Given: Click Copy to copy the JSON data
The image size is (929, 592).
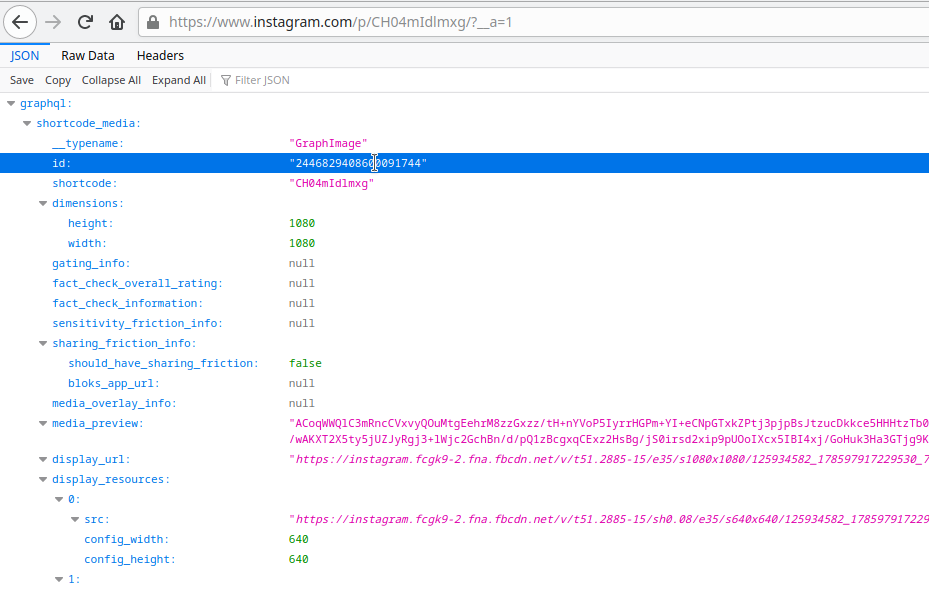Looking at the screenshot, I should tap(57, 80).
